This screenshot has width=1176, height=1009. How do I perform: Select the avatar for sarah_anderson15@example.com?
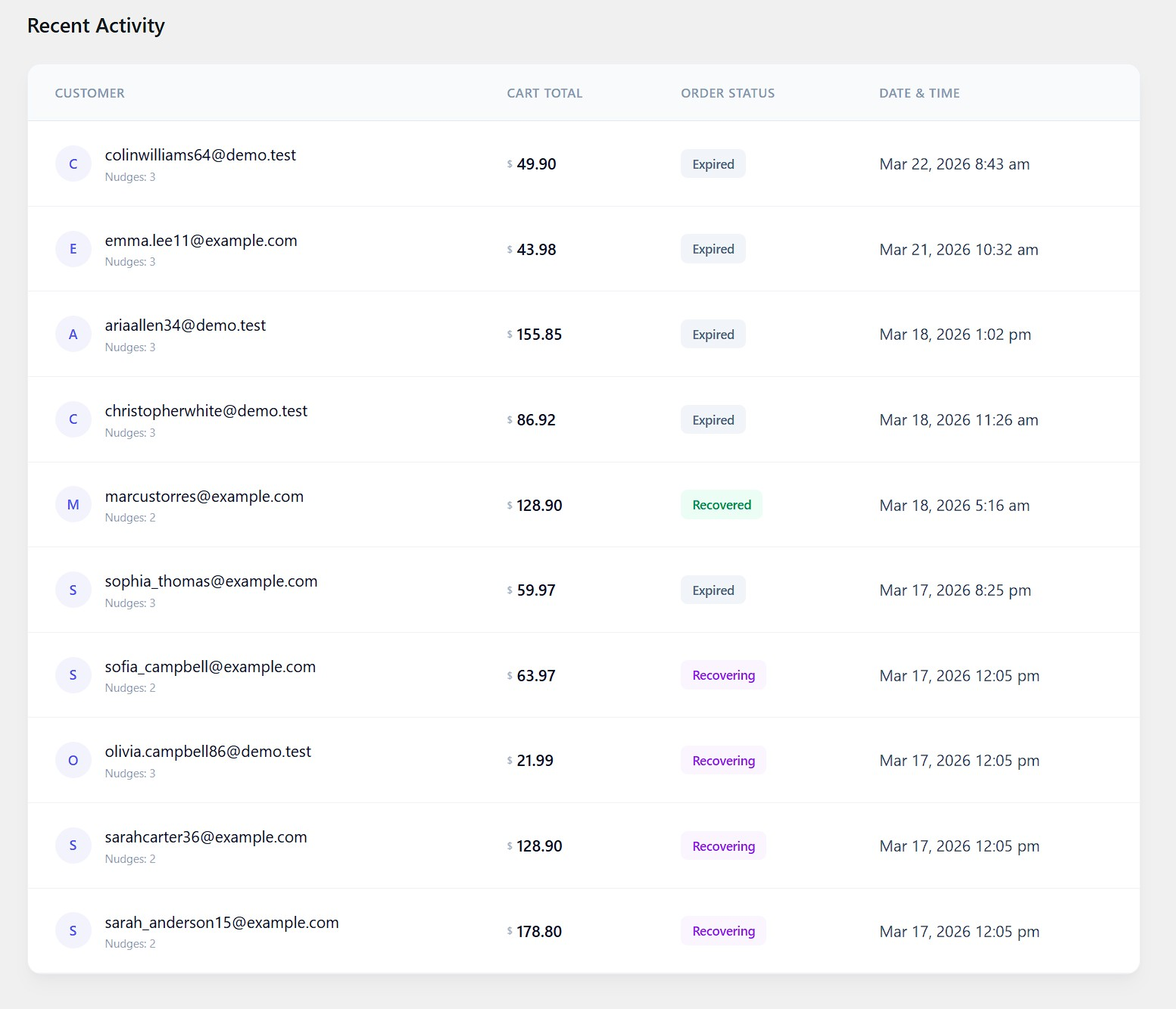(x=73, y=930)
